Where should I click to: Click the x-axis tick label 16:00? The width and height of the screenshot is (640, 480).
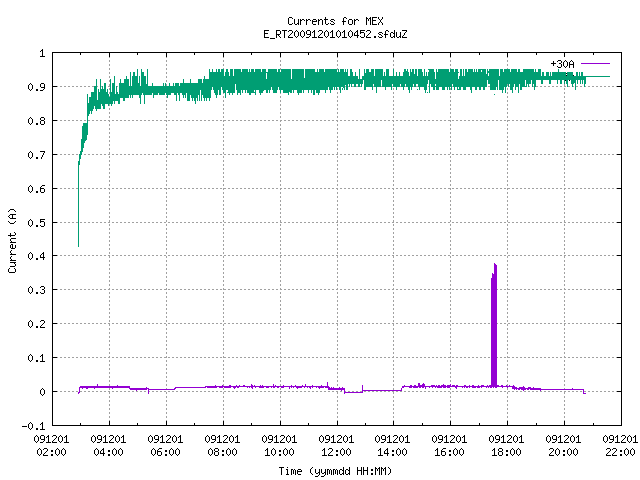coord(449,452)
